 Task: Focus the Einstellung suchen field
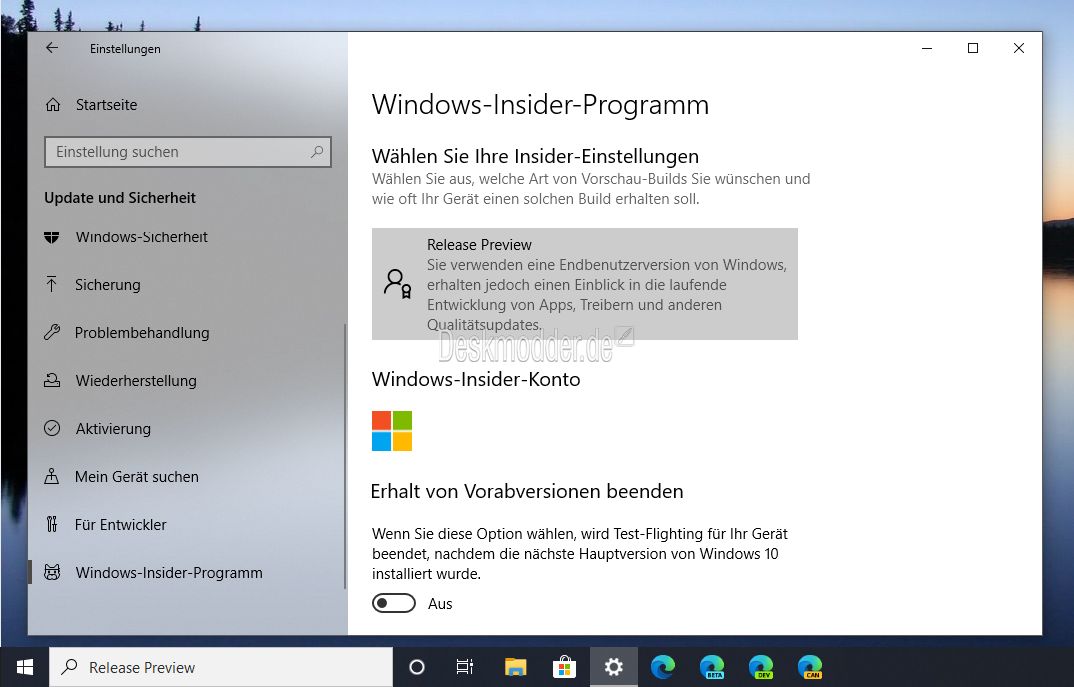188,152
